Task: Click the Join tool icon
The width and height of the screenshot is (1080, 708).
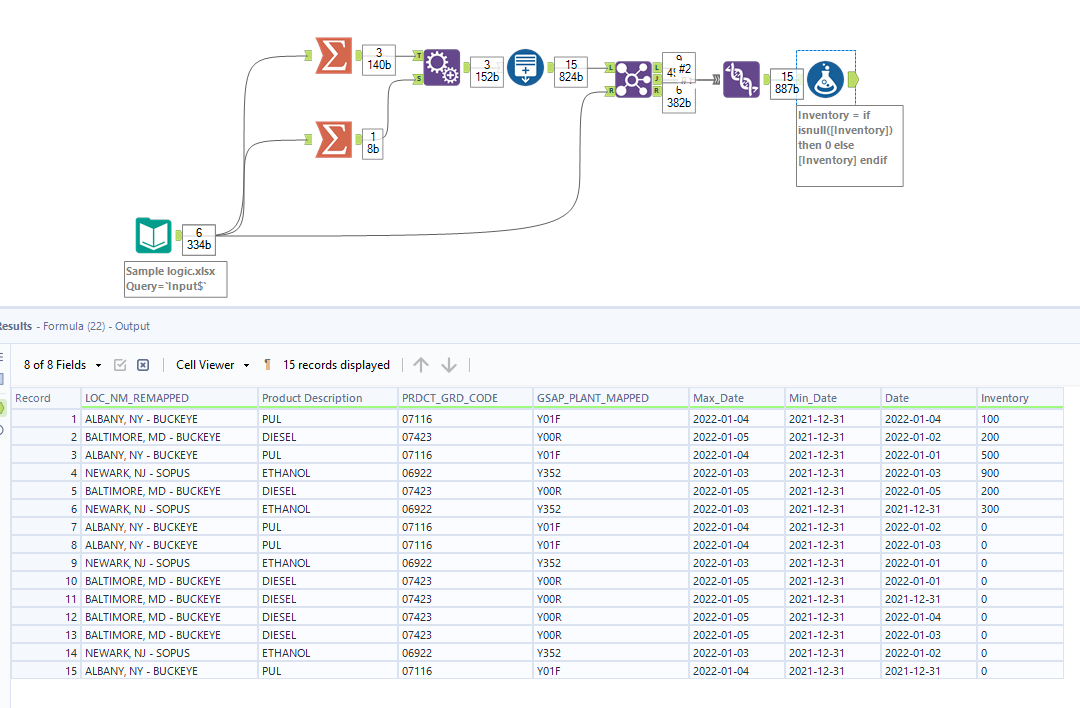Action: click(x=633, y=78)
